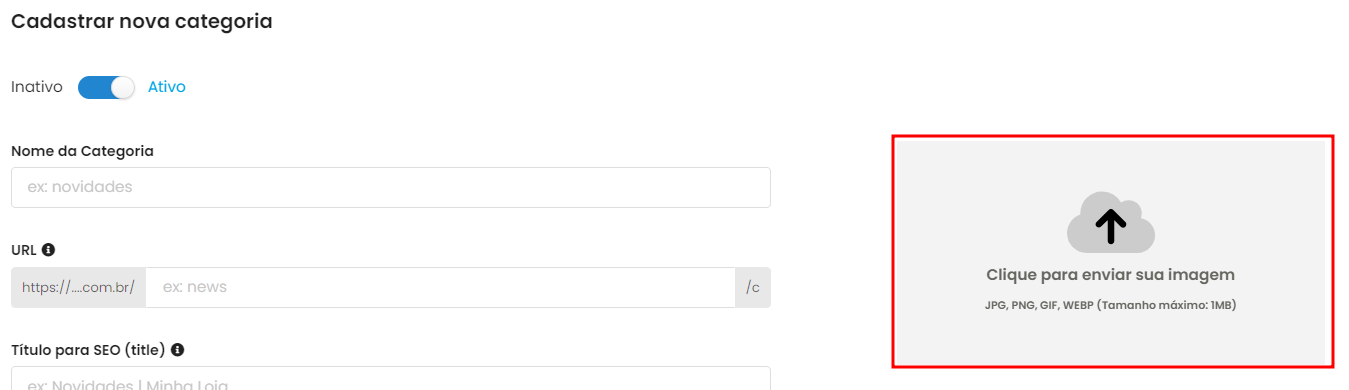Click the URL slug field with 'ex: news'

coord(440,287)
